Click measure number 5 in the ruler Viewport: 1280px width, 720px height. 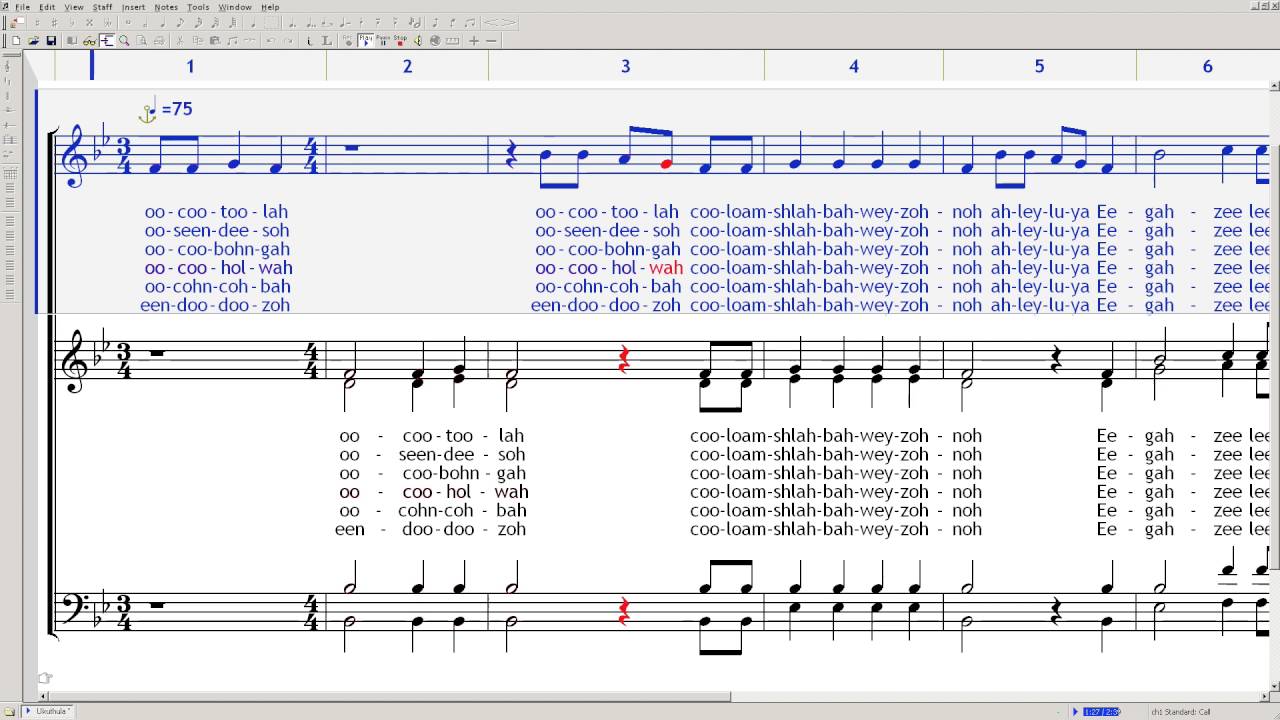coord(1039,66)
